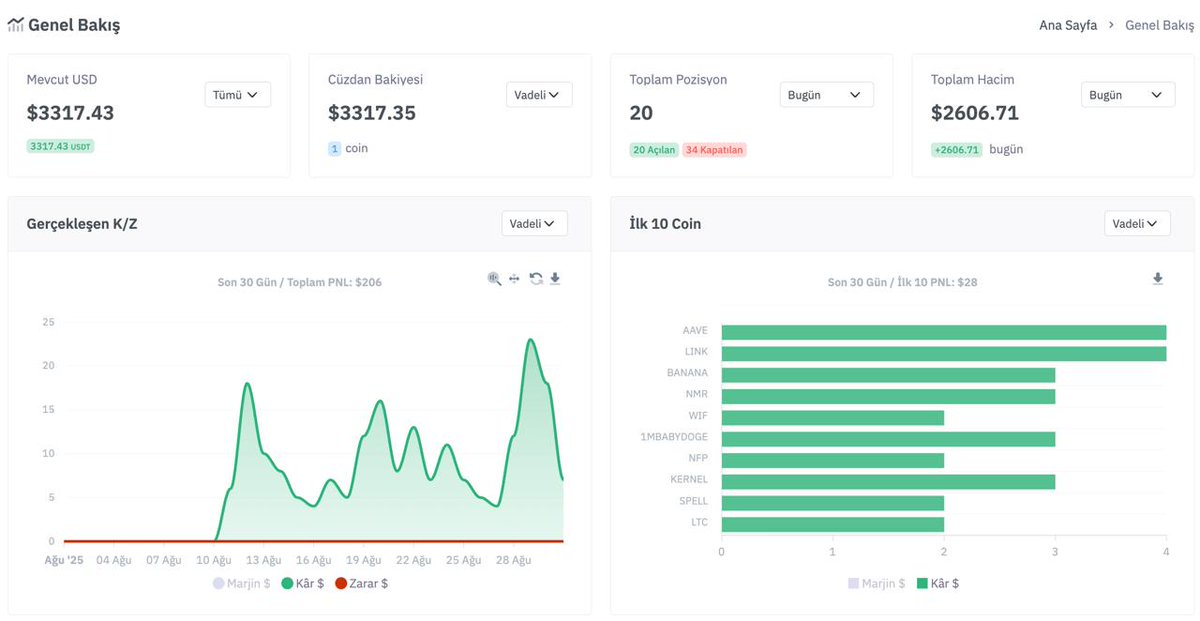Open the Bugün dropdown in Toplam Hacim card

1128,95
